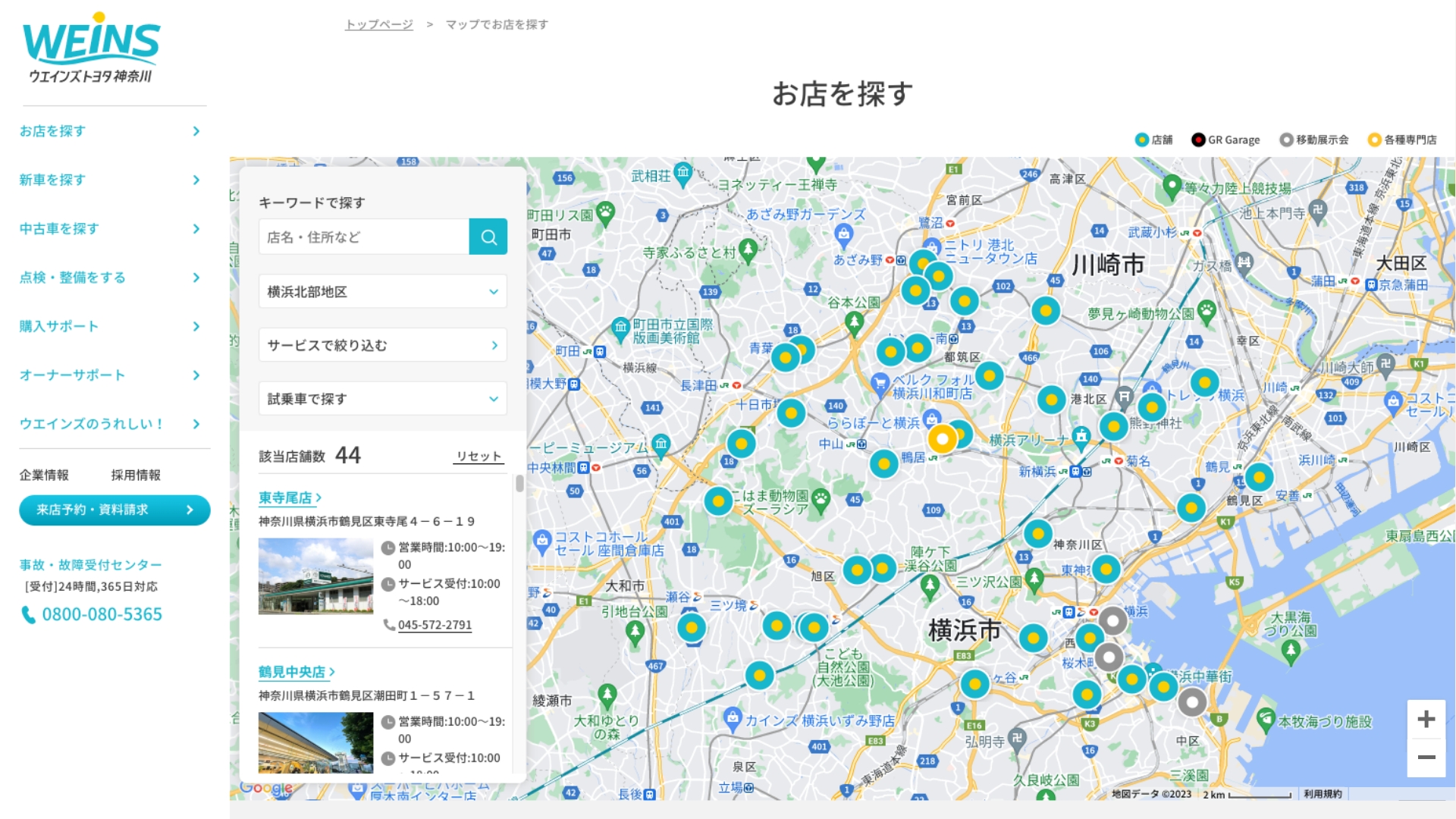Screen dimensions: 1456x819
Task: Expand the 新車を探す menu chevron
Action: coord(196,180)
